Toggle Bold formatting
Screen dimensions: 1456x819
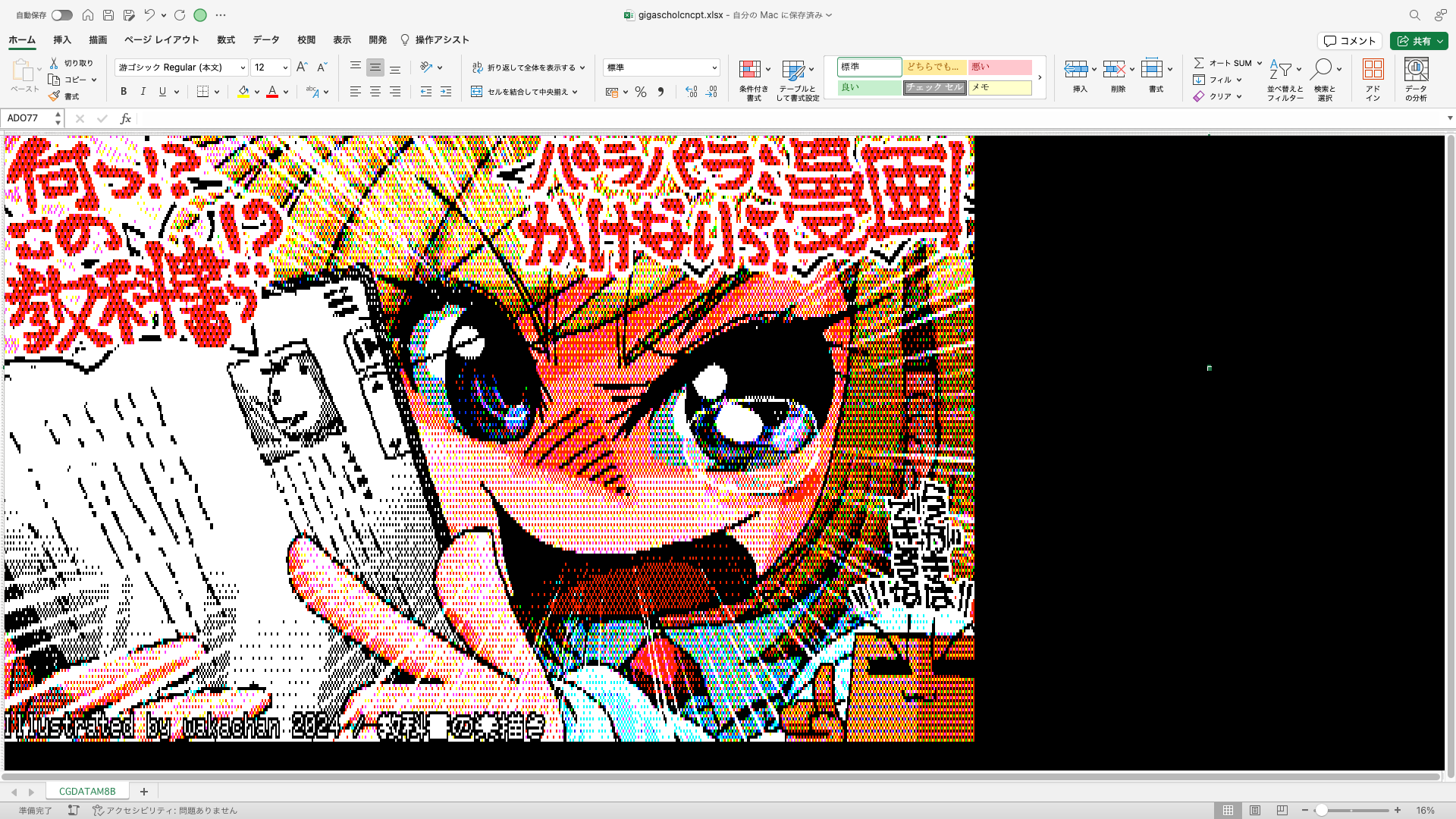(x=124, y=92)
